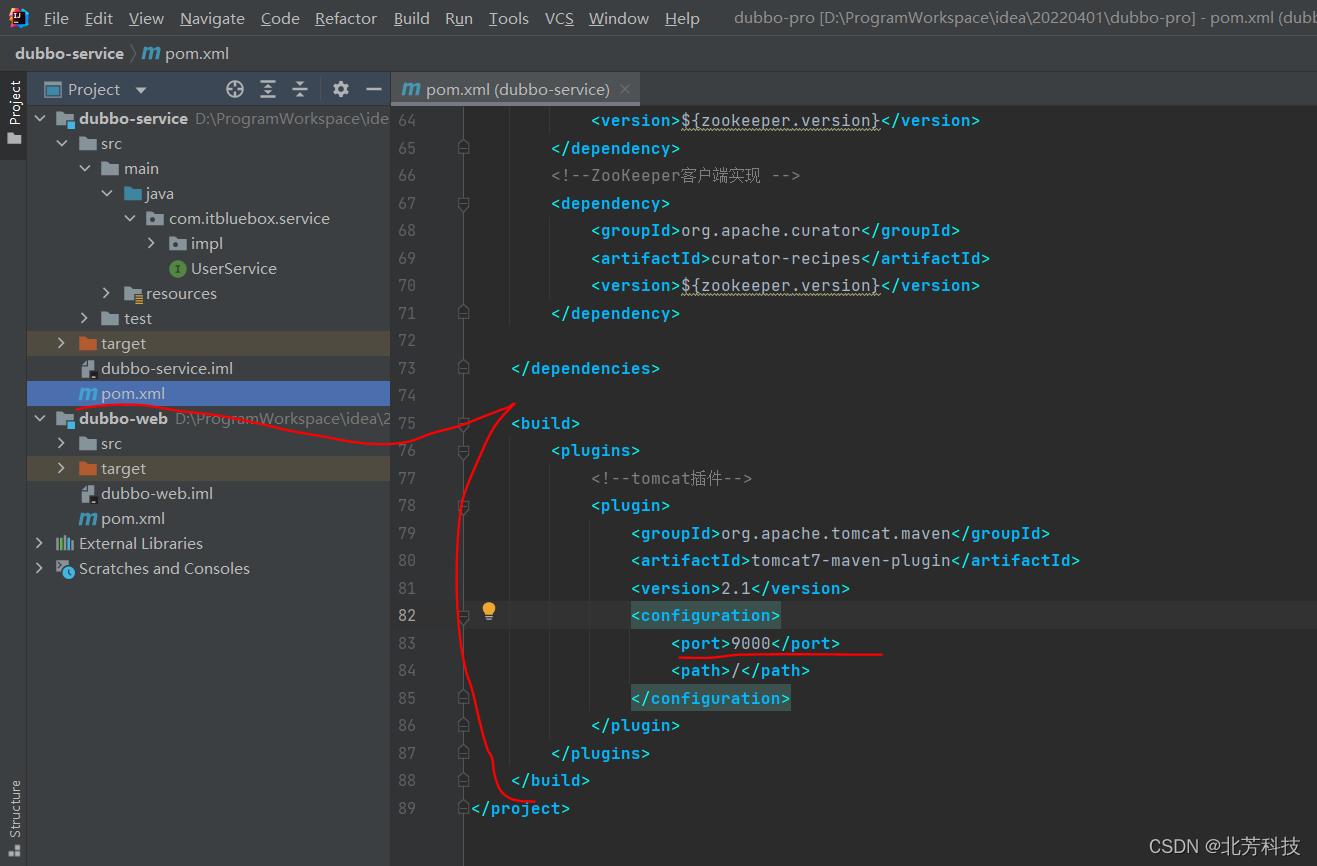Click the resources folder icon
The width and height of the screenshot is (1317, 866).
pyautogui.click(x=133, y=294)
